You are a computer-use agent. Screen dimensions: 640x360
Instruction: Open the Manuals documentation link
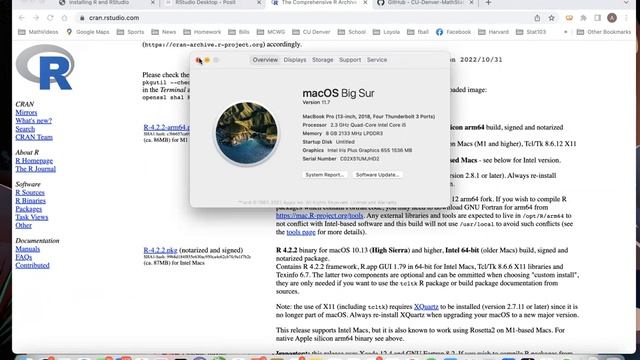click(27, 249)
